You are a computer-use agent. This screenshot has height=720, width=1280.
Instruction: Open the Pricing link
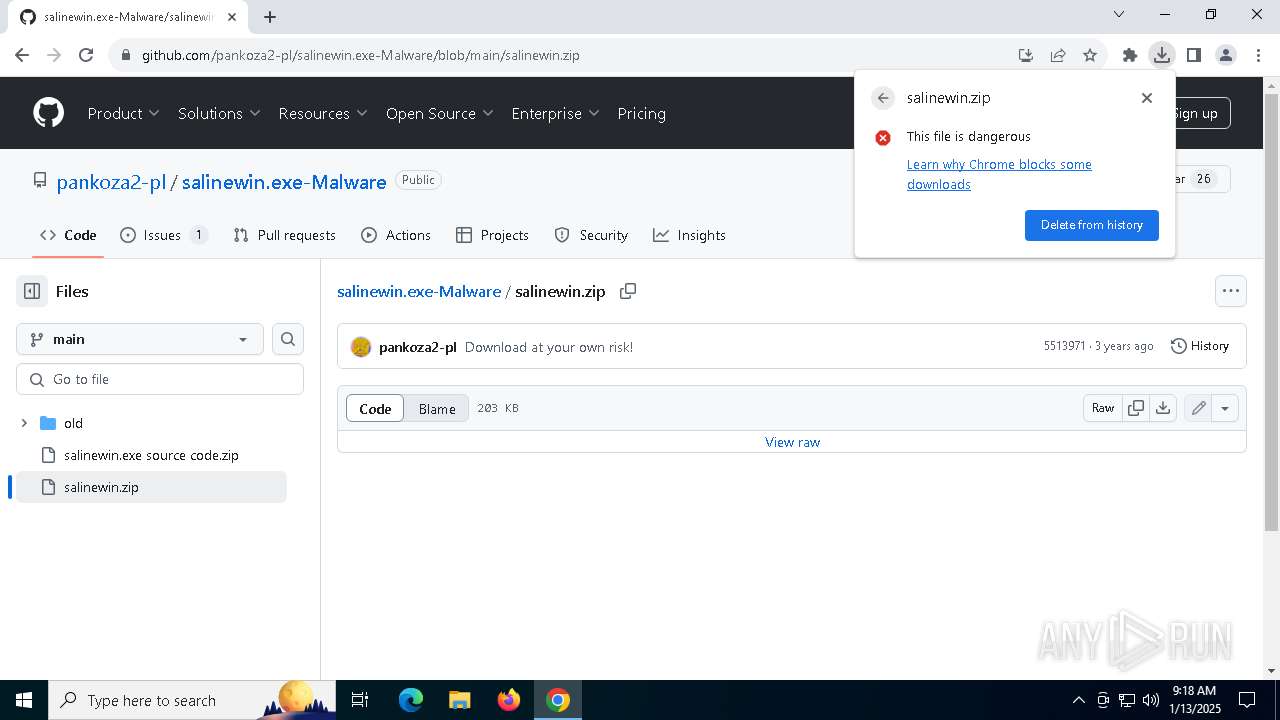point(642,113)
